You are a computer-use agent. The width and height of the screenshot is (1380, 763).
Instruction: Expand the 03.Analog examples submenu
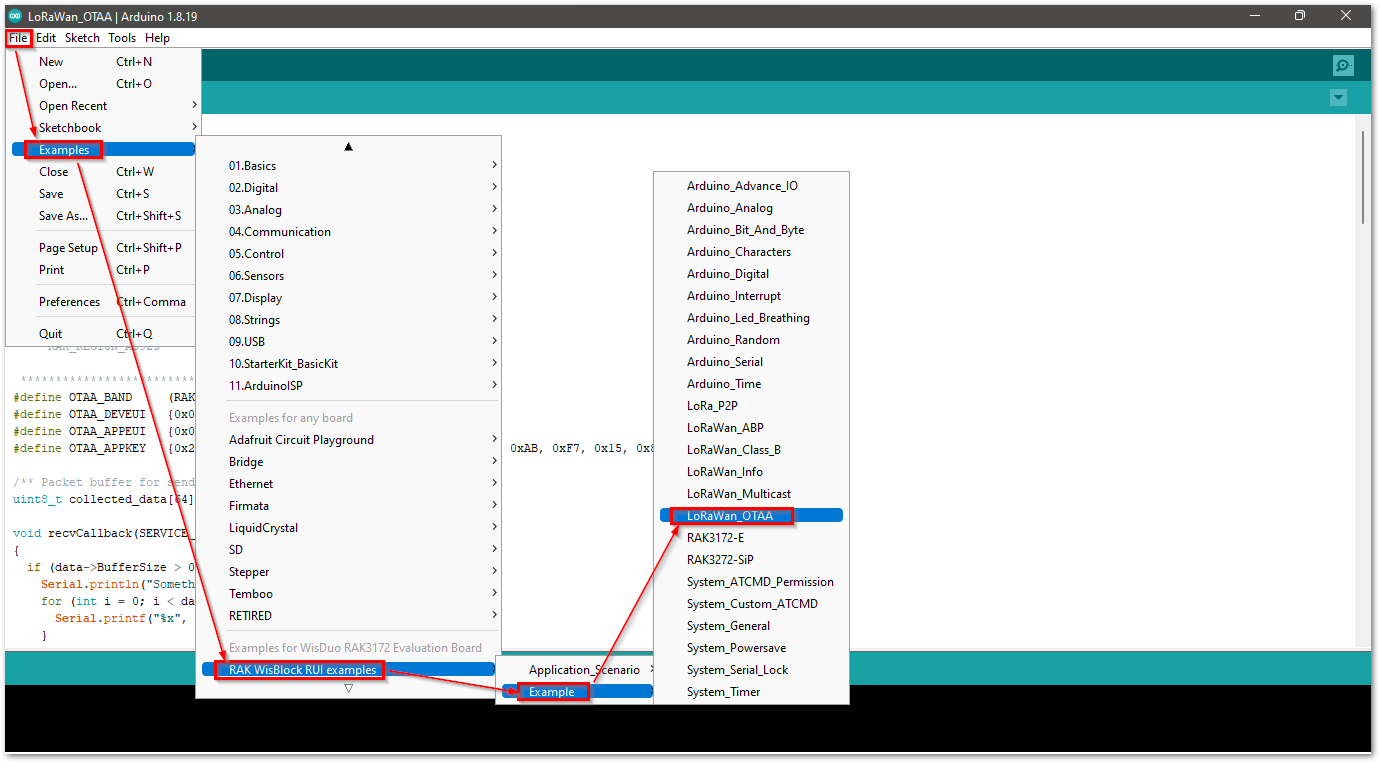pyautogui.click(x=348, y=210)
